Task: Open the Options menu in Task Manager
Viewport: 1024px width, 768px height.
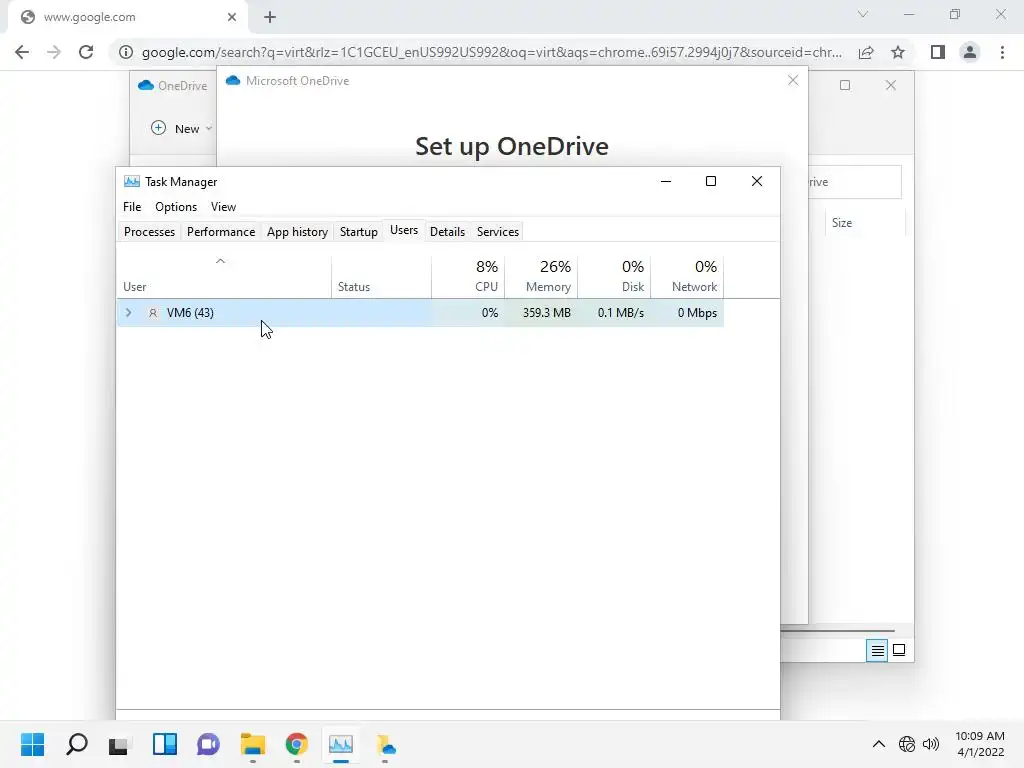Action: (176, 206)
